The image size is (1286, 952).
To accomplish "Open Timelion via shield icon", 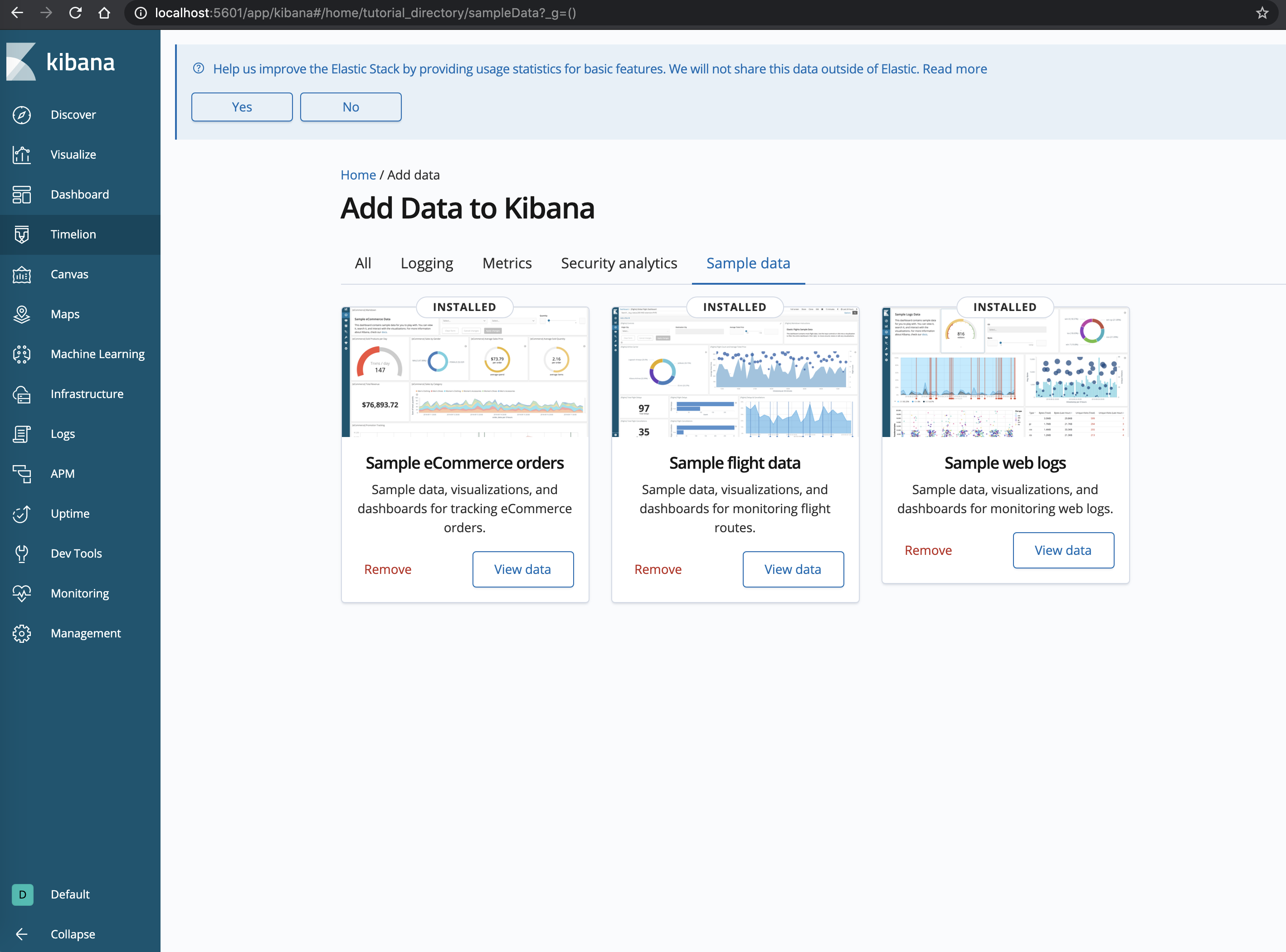I will click(x=22, y=234).
